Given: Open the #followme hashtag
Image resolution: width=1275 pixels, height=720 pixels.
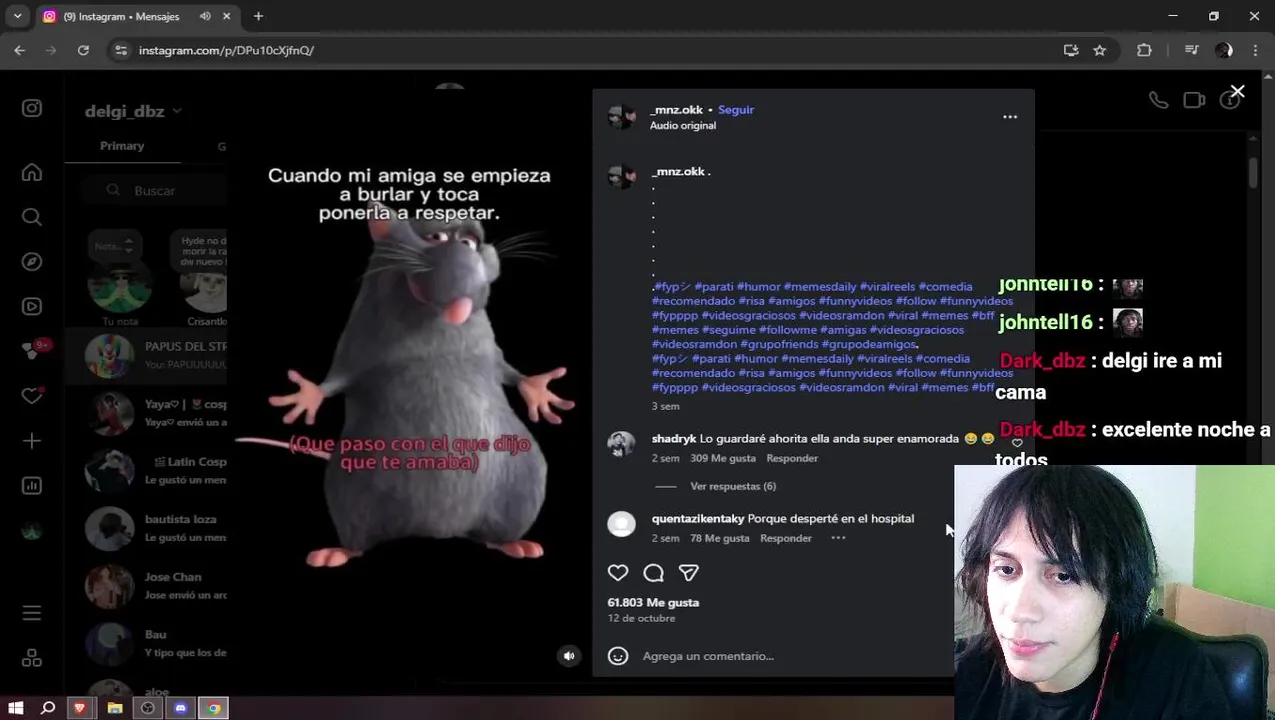Looking at the screenshot, I should click(x=788, y=329).
